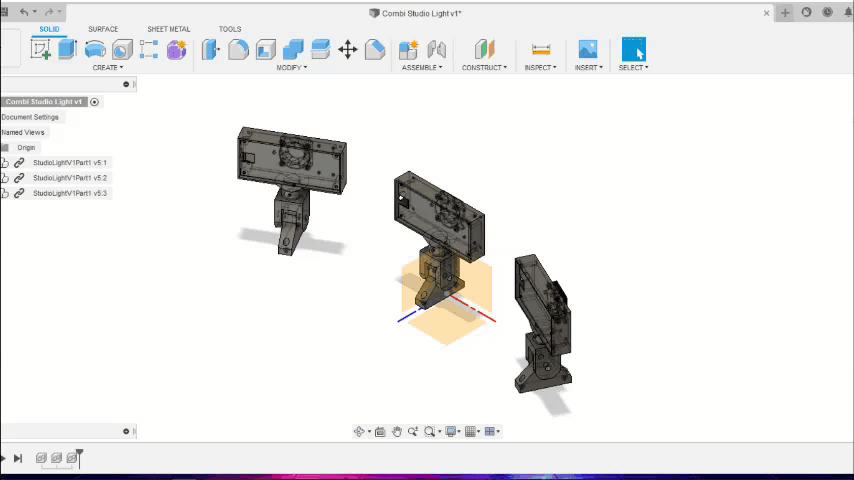The height and width of the screenshot is (480, 854).
Task: Switch to the SURFACE tab
Action: pyautogui.click(x=103, y=29)
